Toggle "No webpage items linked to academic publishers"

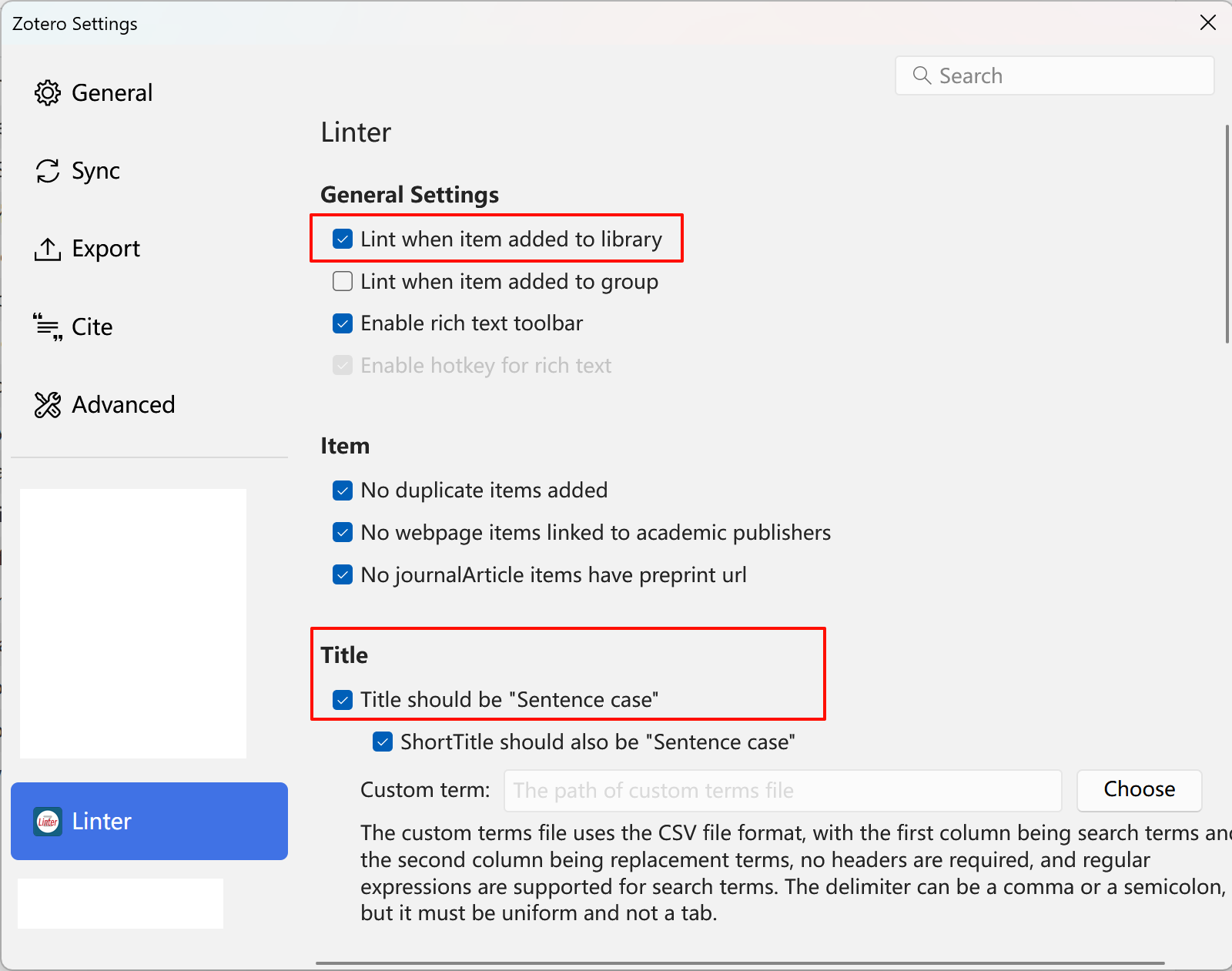pos(342,532)
